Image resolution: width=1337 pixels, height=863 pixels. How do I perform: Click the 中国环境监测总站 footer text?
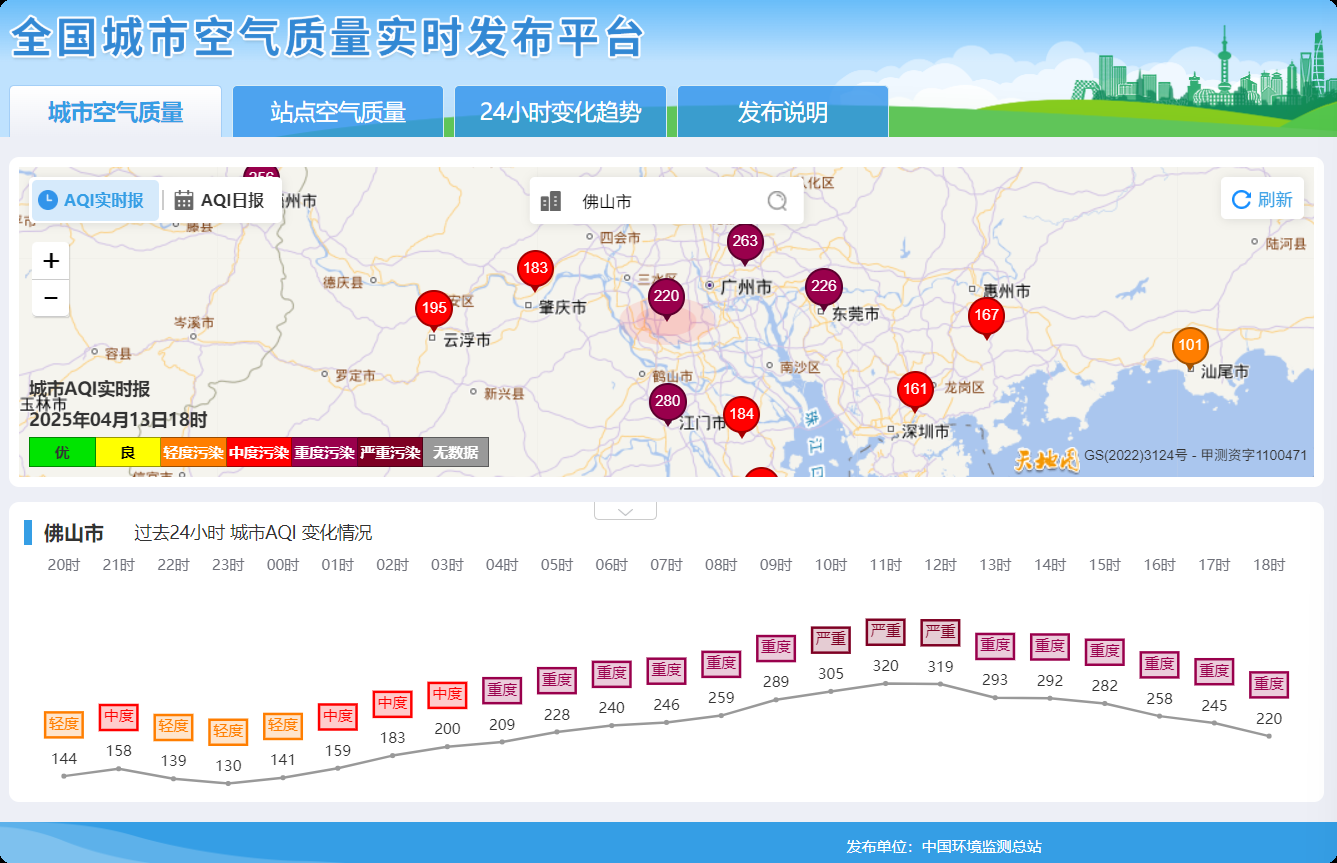[982, 847]
